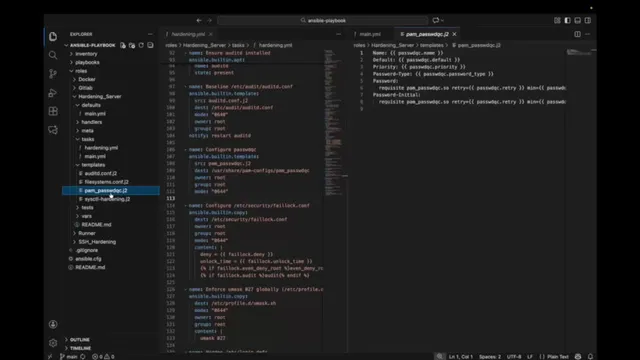Open the Accounts menu icon
The height and width of the screenshot is (360, 640).
53,324
